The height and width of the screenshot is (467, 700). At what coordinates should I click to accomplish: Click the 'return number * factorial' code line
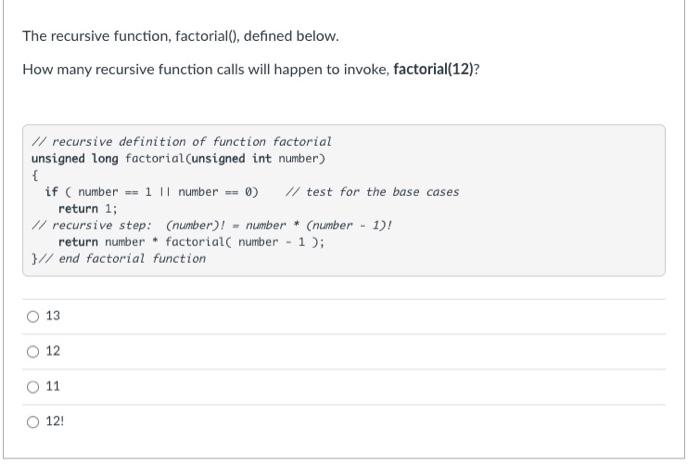[192, 242]
